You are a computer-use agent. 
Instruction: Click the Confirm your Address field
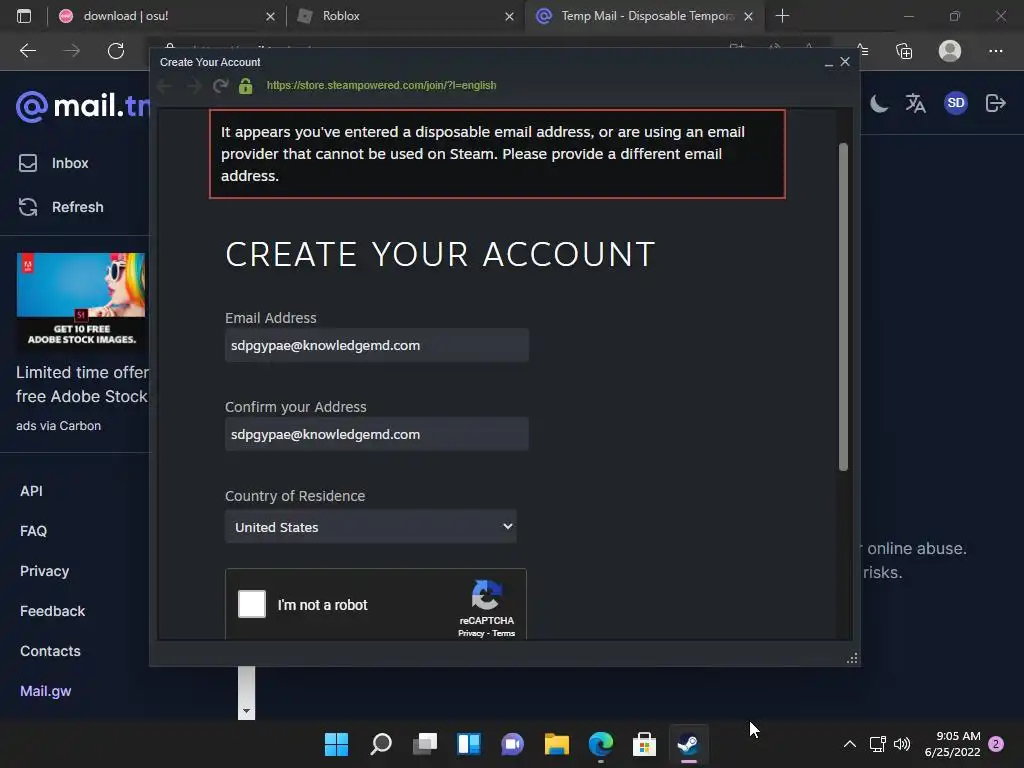pos(377,434)
